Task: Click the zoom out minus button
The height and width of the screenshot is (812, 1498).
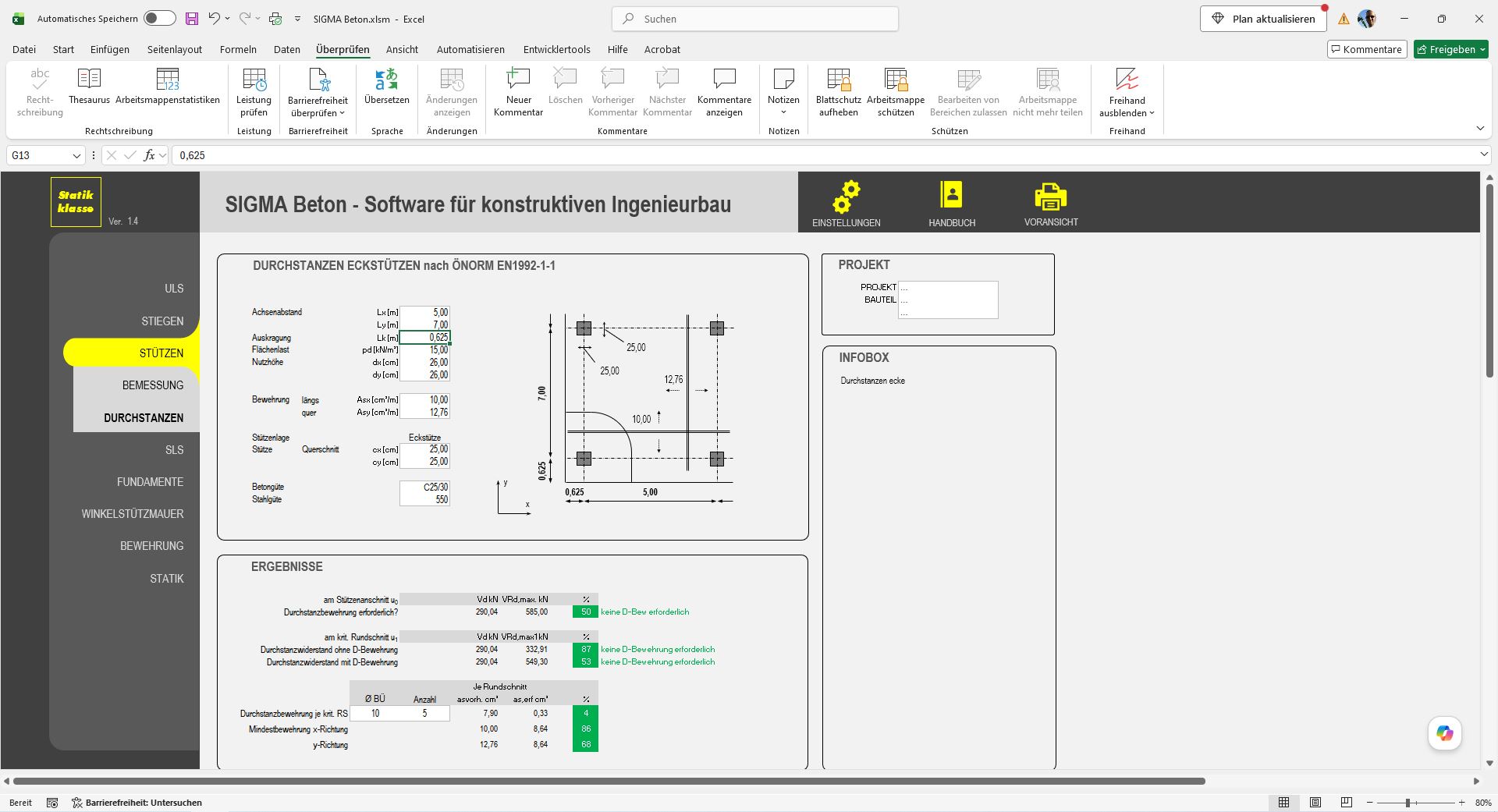Action: pyautogui.click(x=1369, y=803)
